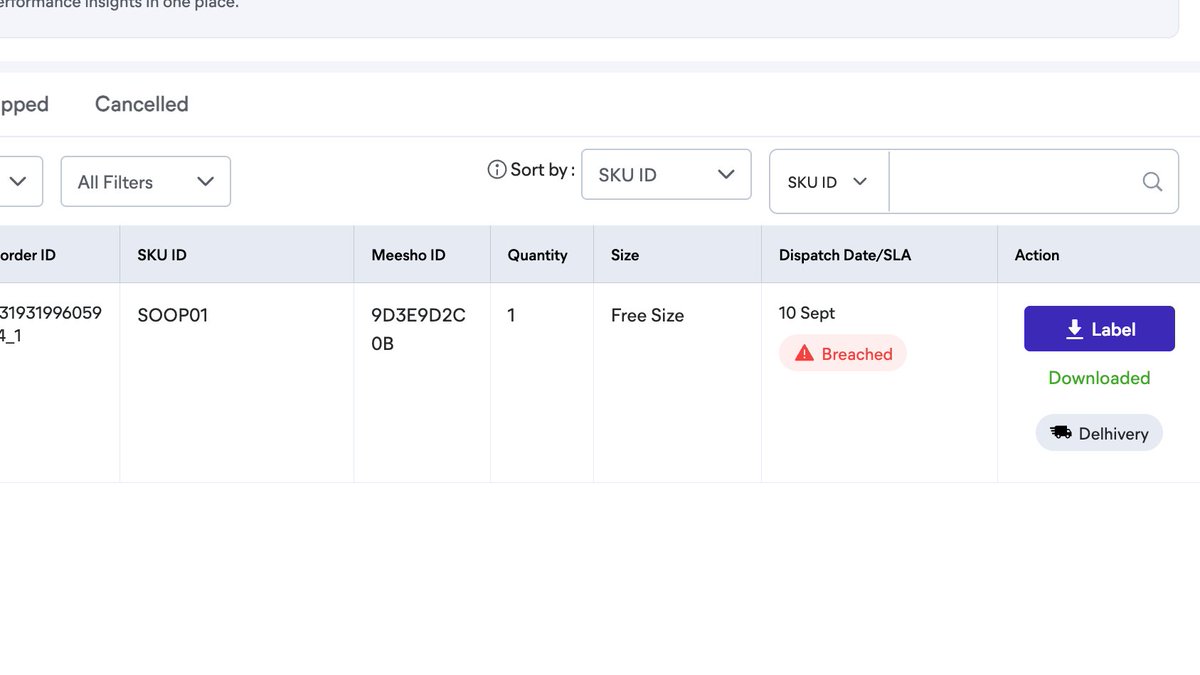Viewport: 1200px width, 675px height.
Task: Expand the SKU ID search type selector
Action: [828, 182]
